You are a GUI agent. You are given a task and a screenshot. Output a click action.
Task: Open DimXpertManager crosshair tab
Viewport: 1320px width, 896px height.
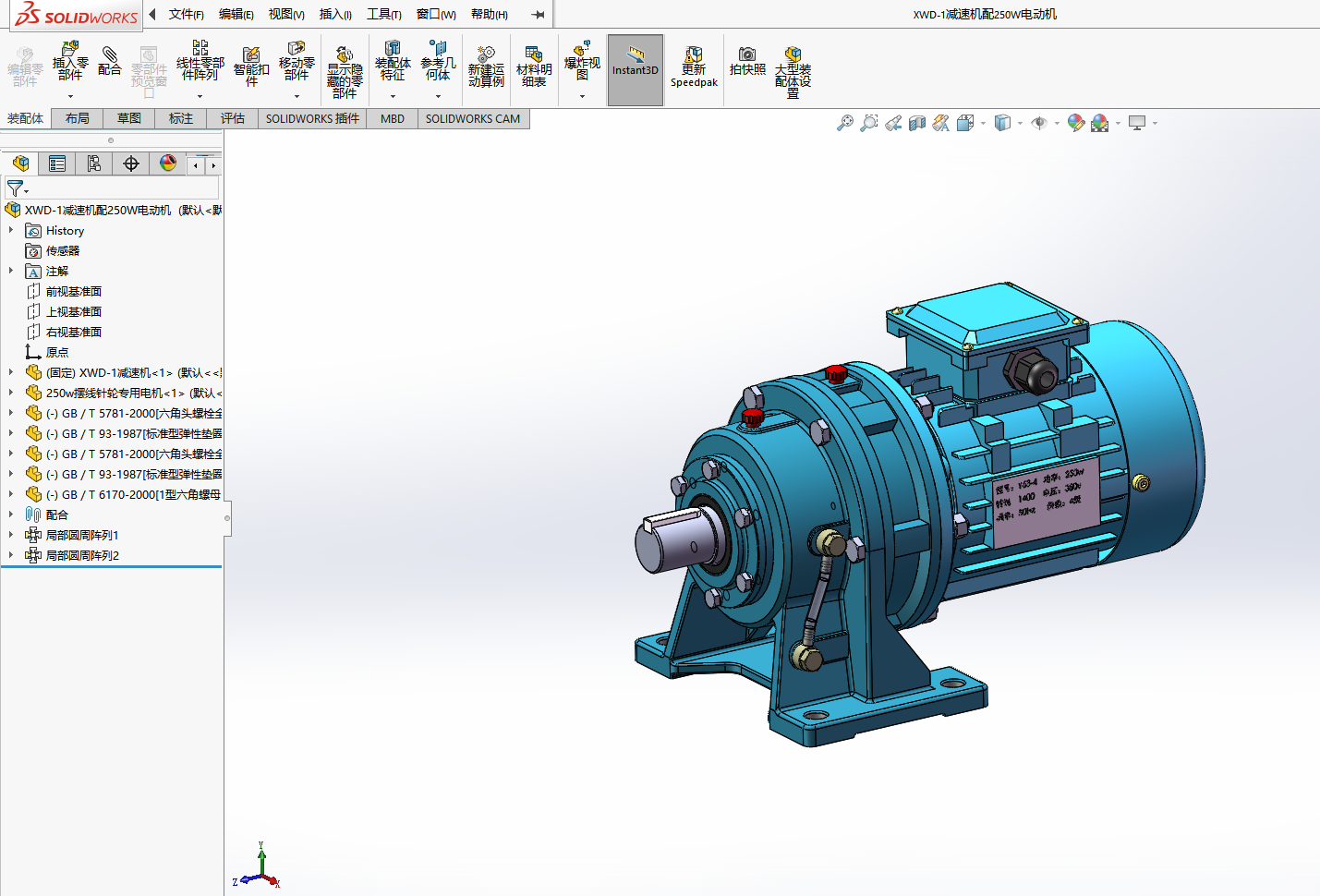click(131, 163)
